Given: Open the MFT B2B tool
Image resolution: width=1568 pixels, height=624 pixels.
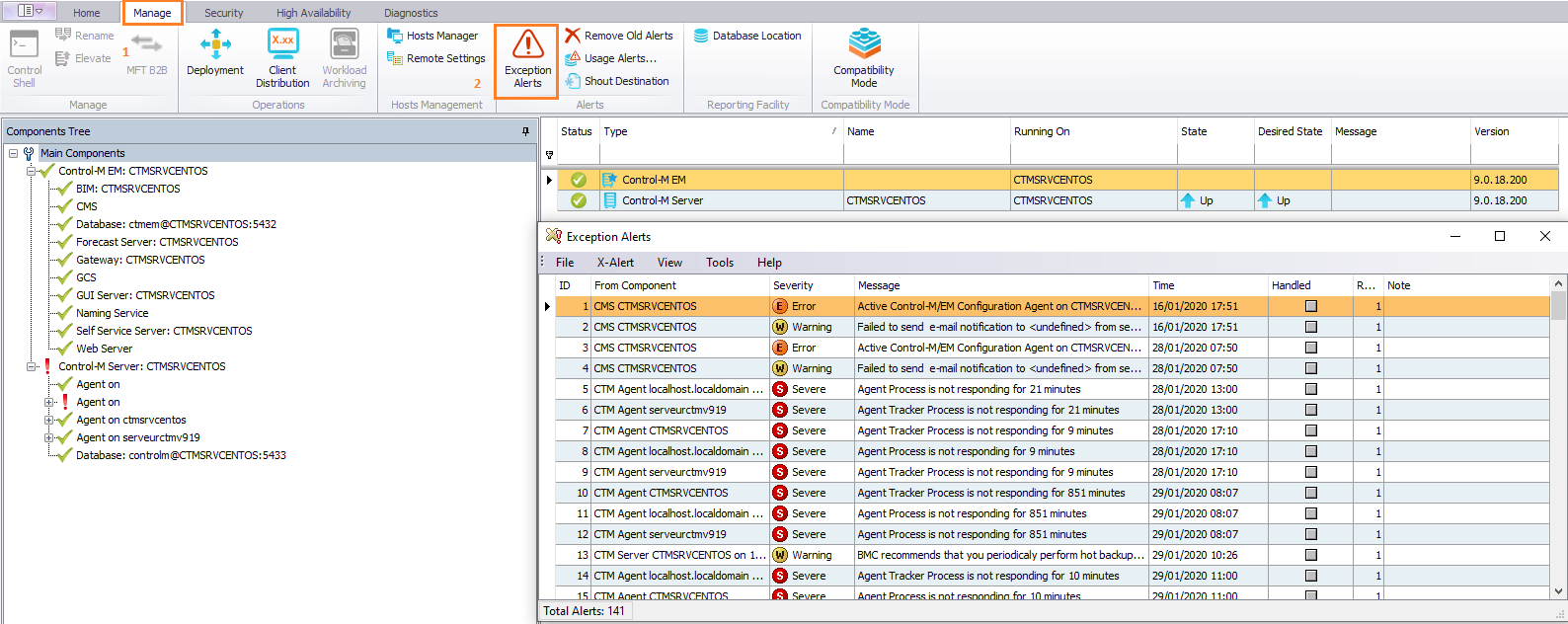Looking at the screenshot, I should 146,53.
